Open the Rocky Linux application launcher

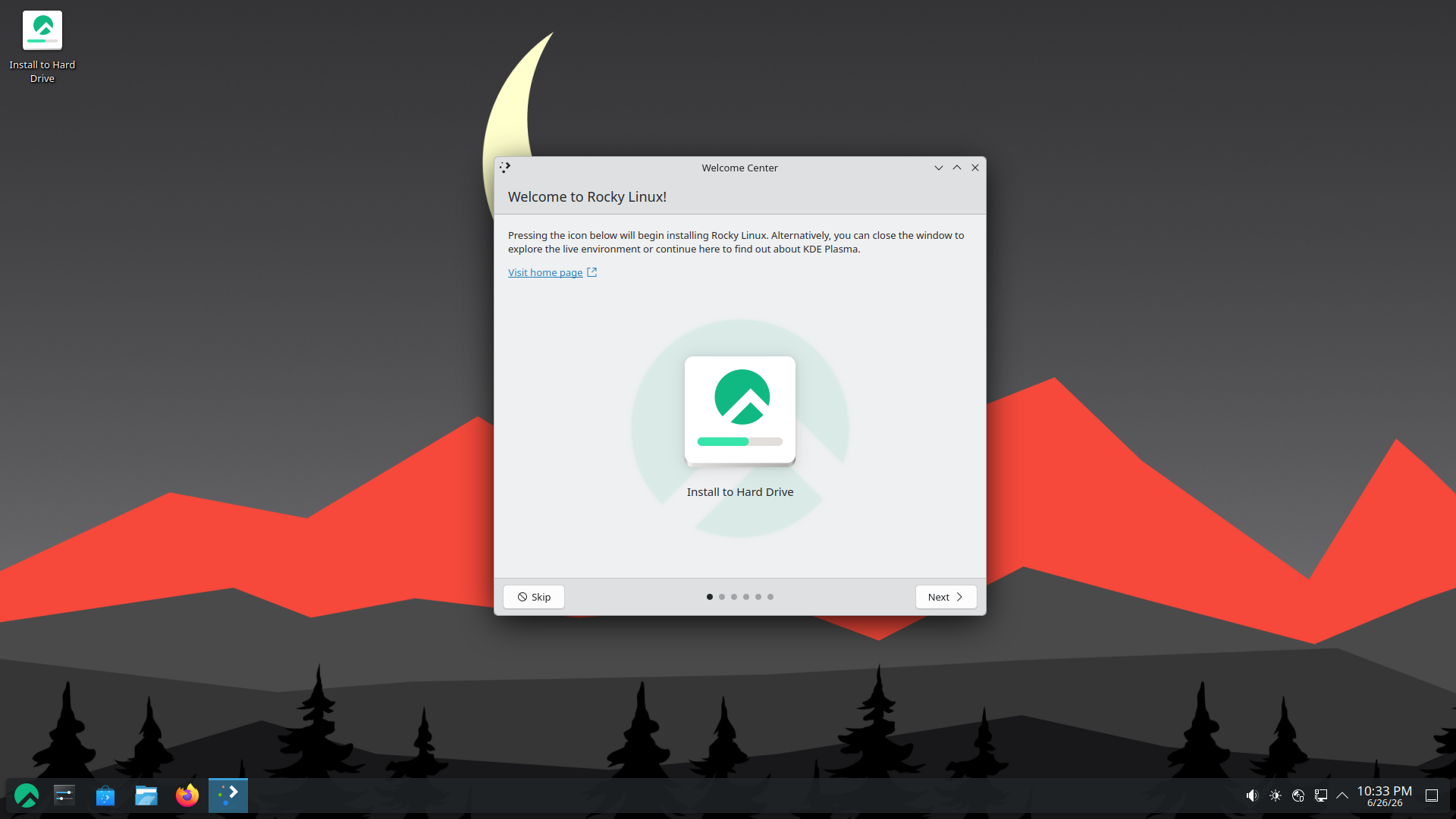[x=27, y=795]
